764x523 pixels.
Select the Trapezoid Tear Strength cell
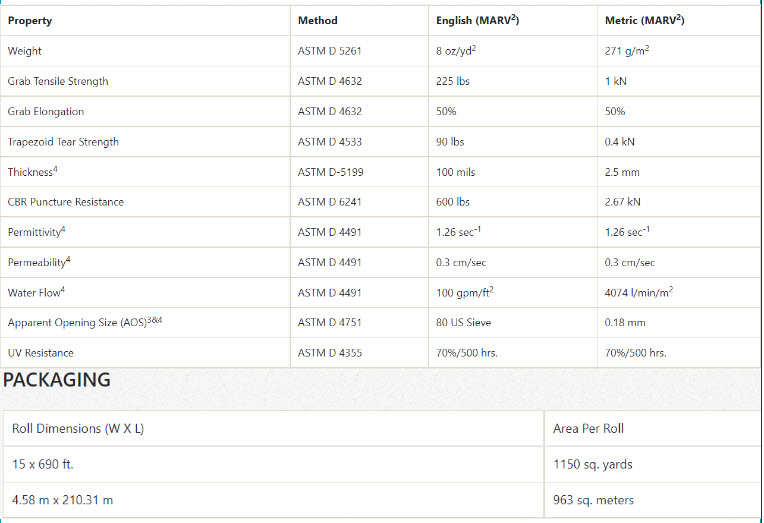tap(63, 142)
